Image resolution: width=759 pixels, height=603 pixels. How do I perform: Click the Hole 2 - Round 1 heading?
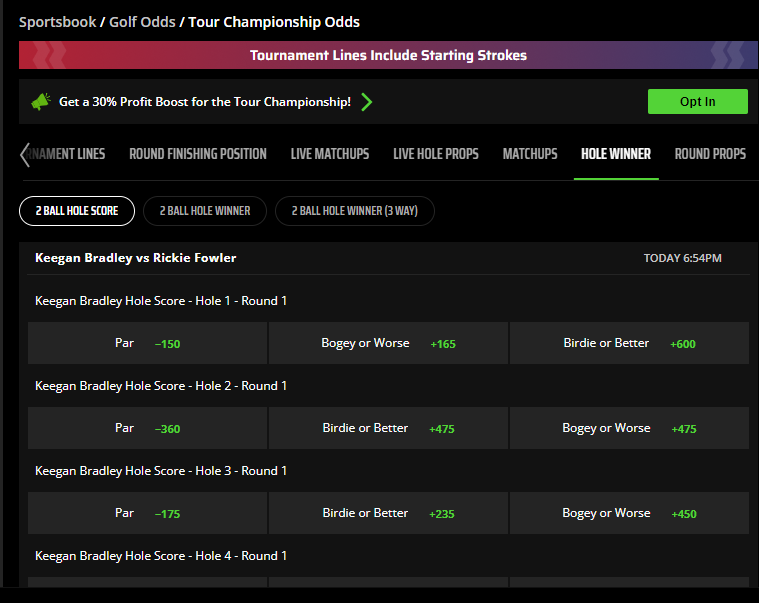point(161,386)
